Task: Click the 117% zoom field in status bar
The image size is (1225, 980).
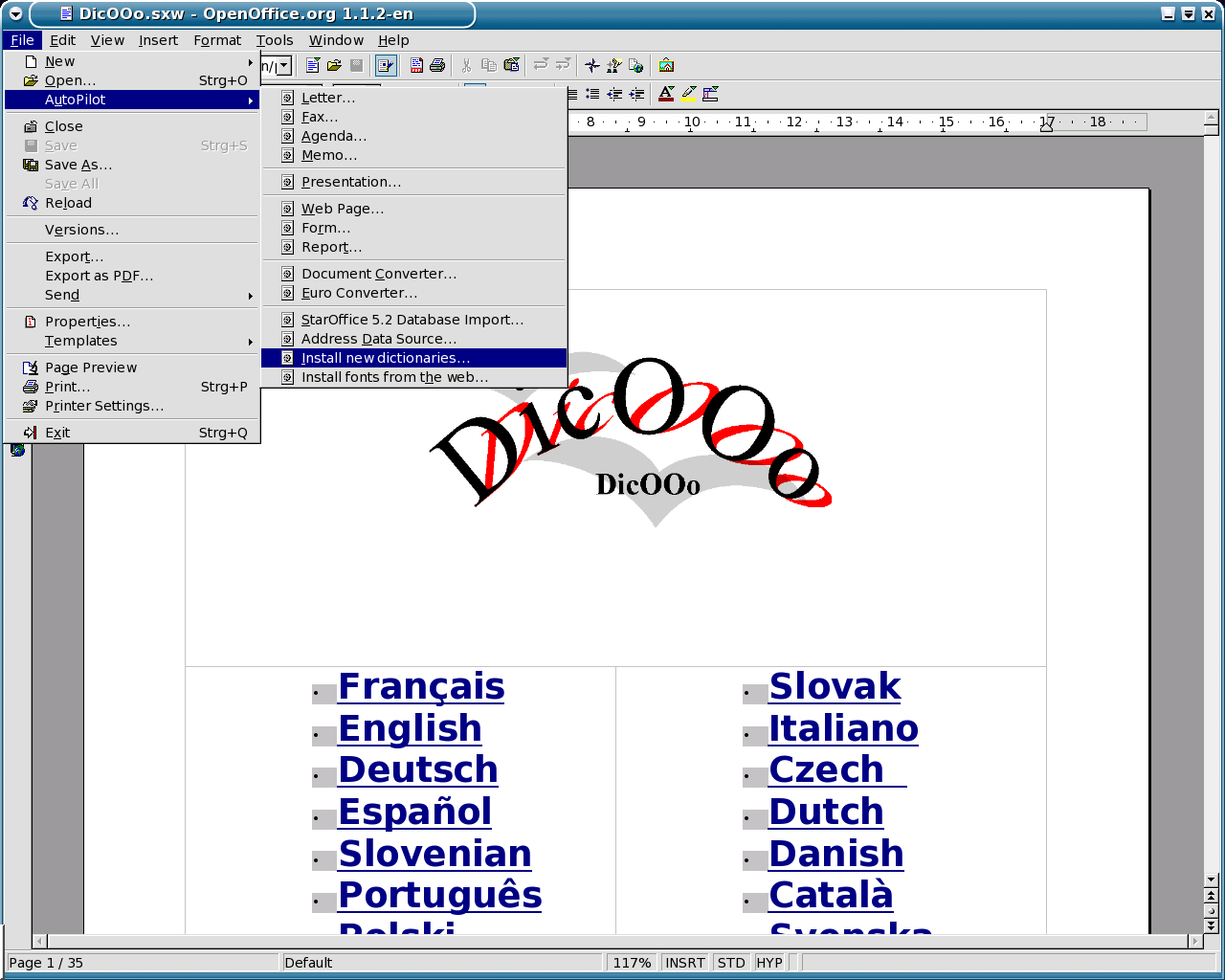Action: pyautogui.click(x=632, y=963)
